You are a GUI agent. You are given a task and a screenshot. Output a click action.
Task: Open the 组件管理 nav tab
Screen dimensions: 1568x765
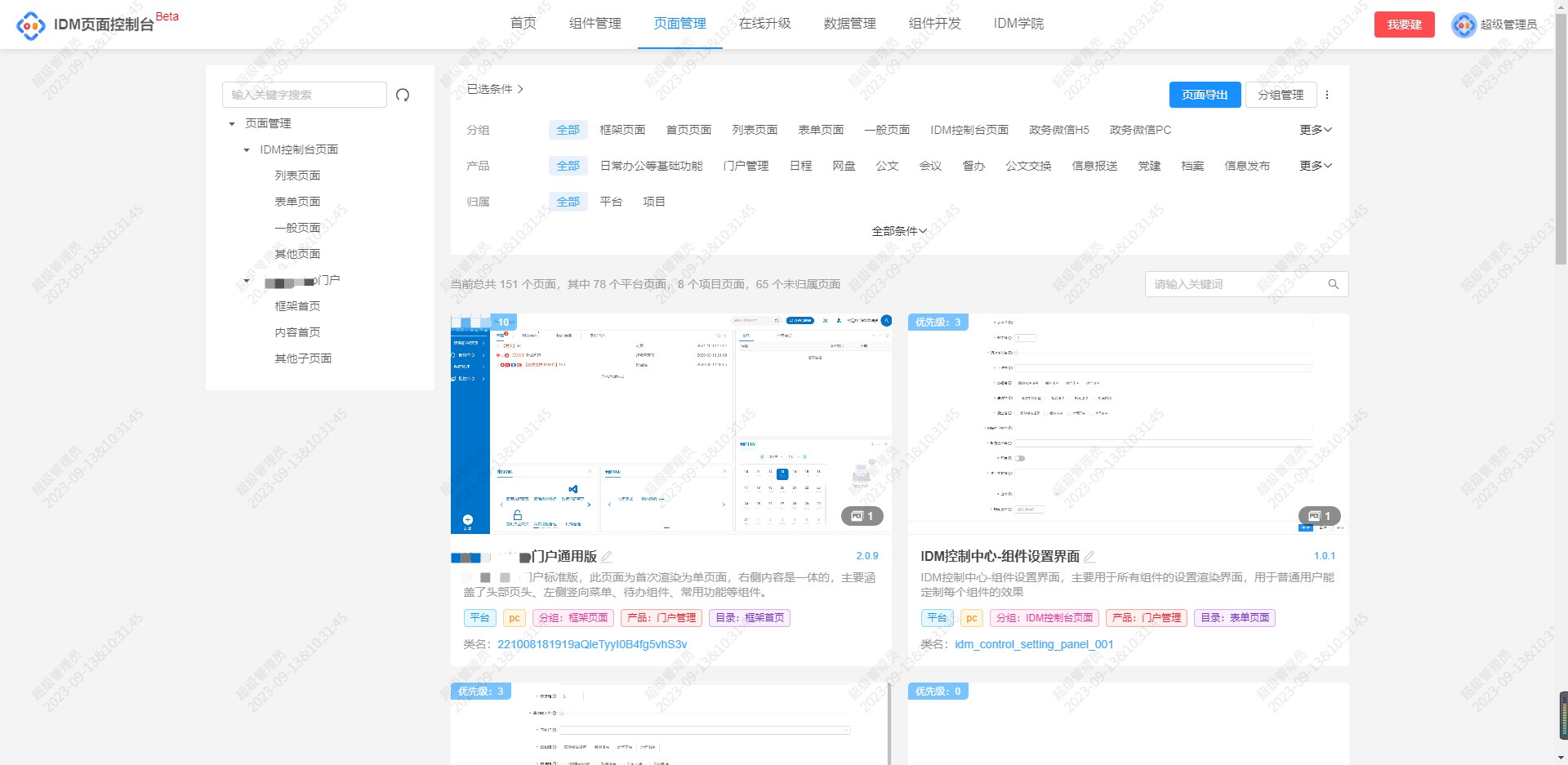(x=595, y=24)
